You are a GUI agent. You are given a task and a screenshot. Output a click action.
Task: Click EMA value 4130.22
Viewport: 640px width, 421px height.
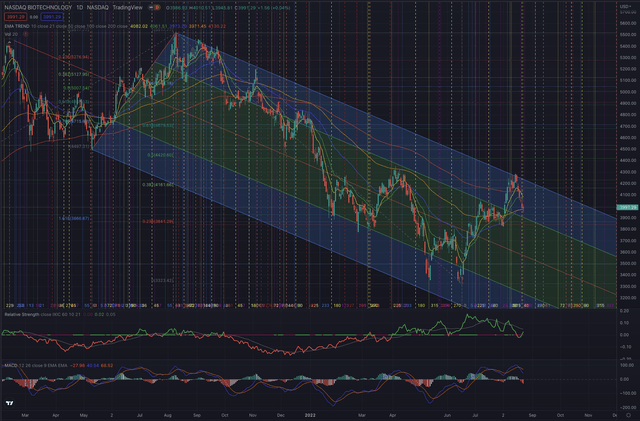point(217,26)
